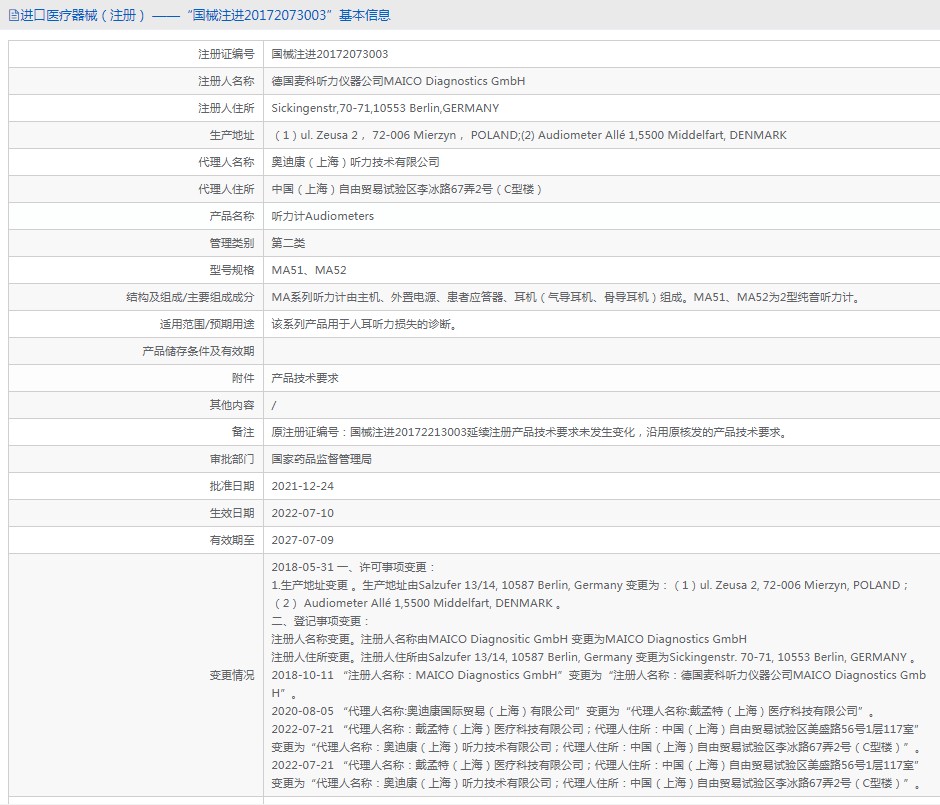The image size is (940, 805).
Task: Select the "产品储存条件及有效期" row label
Action: 198,351
